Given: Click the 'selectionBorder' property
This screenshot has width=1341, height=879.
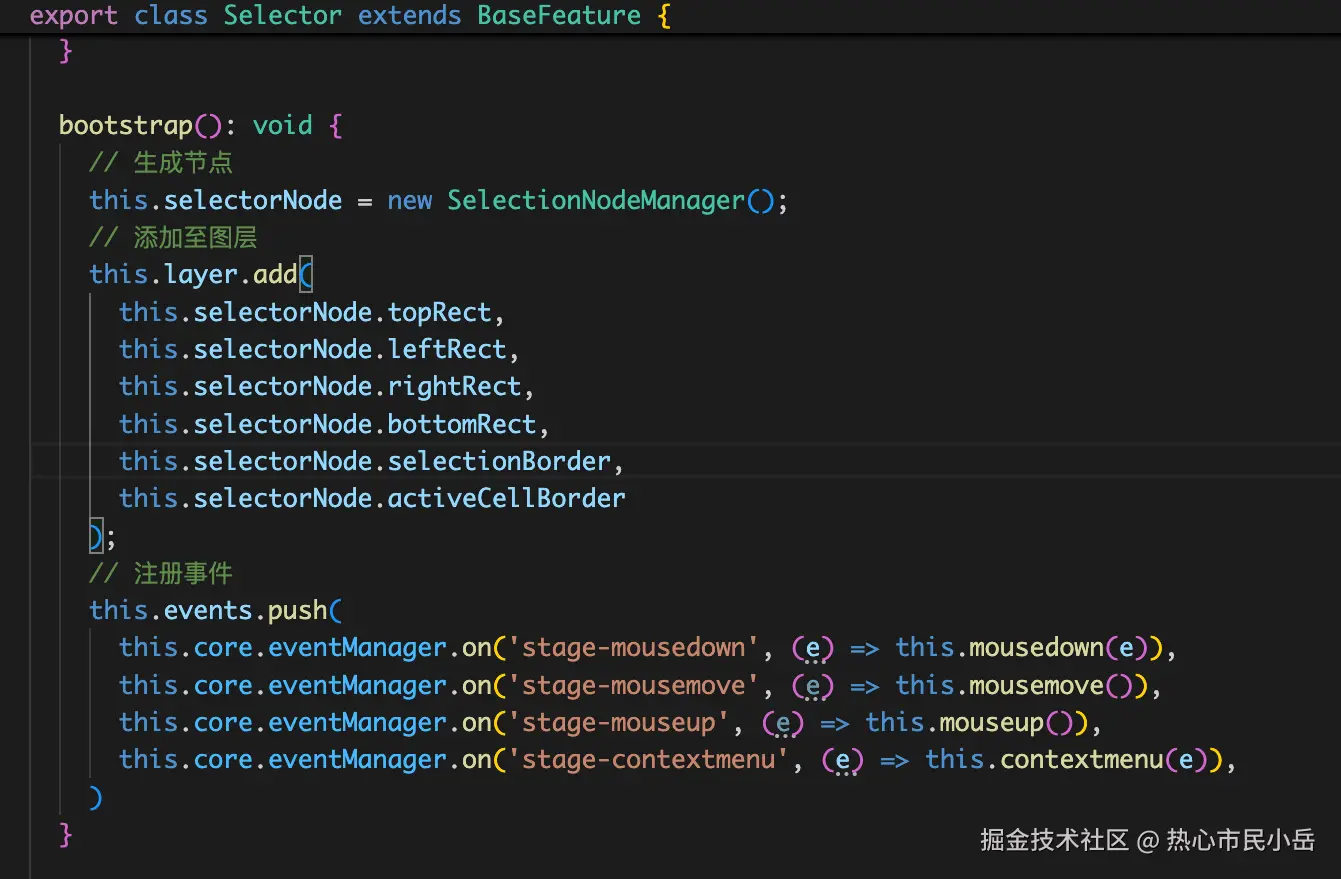Looking at the screenshot, I should (499, 461).
